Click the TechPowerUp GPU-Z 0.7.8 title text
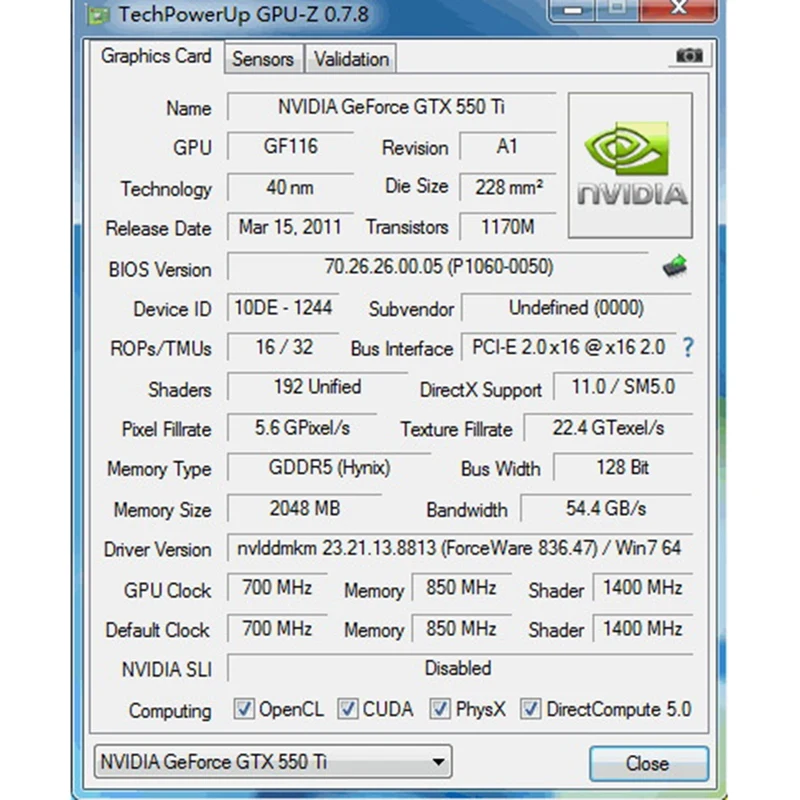 (243, 14)
